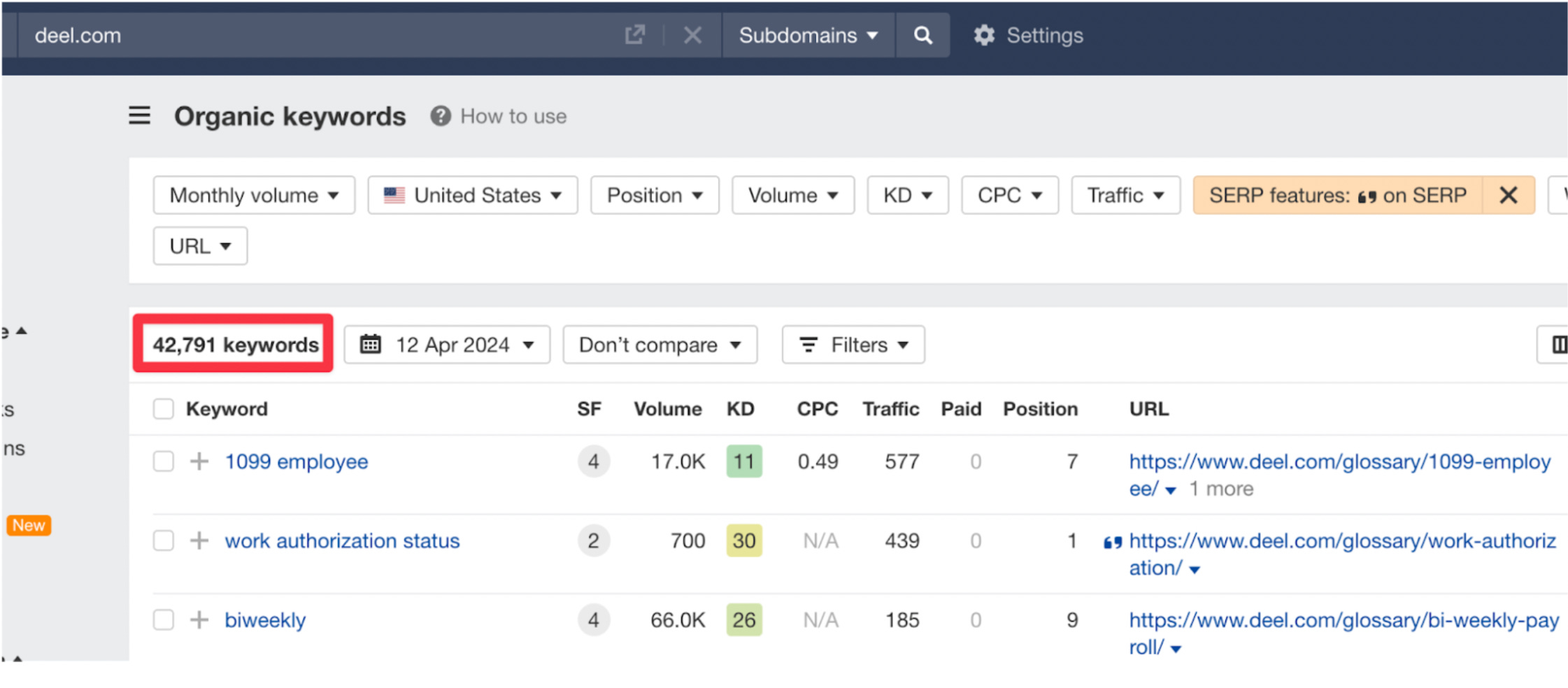Expand URL dropdown arrow for work-authorization link
Screen dimensions: 1568x688
(x=1195, y=570)
